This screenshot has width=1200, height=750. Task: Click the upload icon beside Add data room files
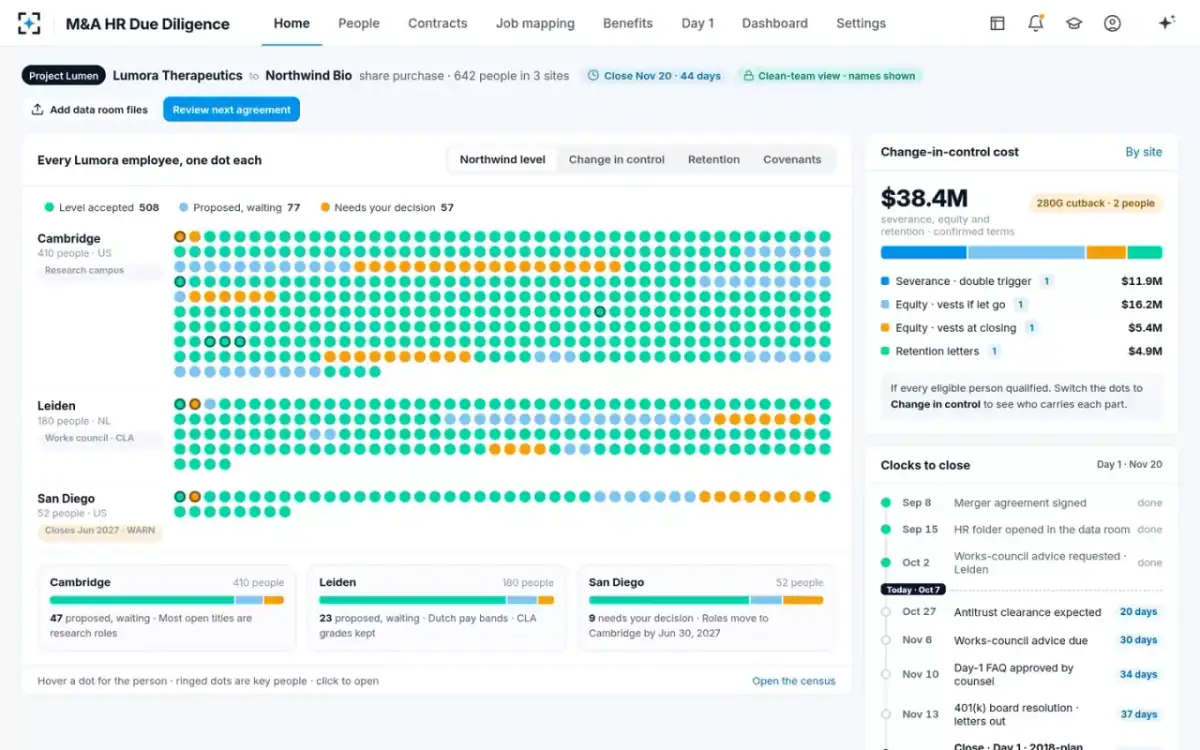click(37, 110)
